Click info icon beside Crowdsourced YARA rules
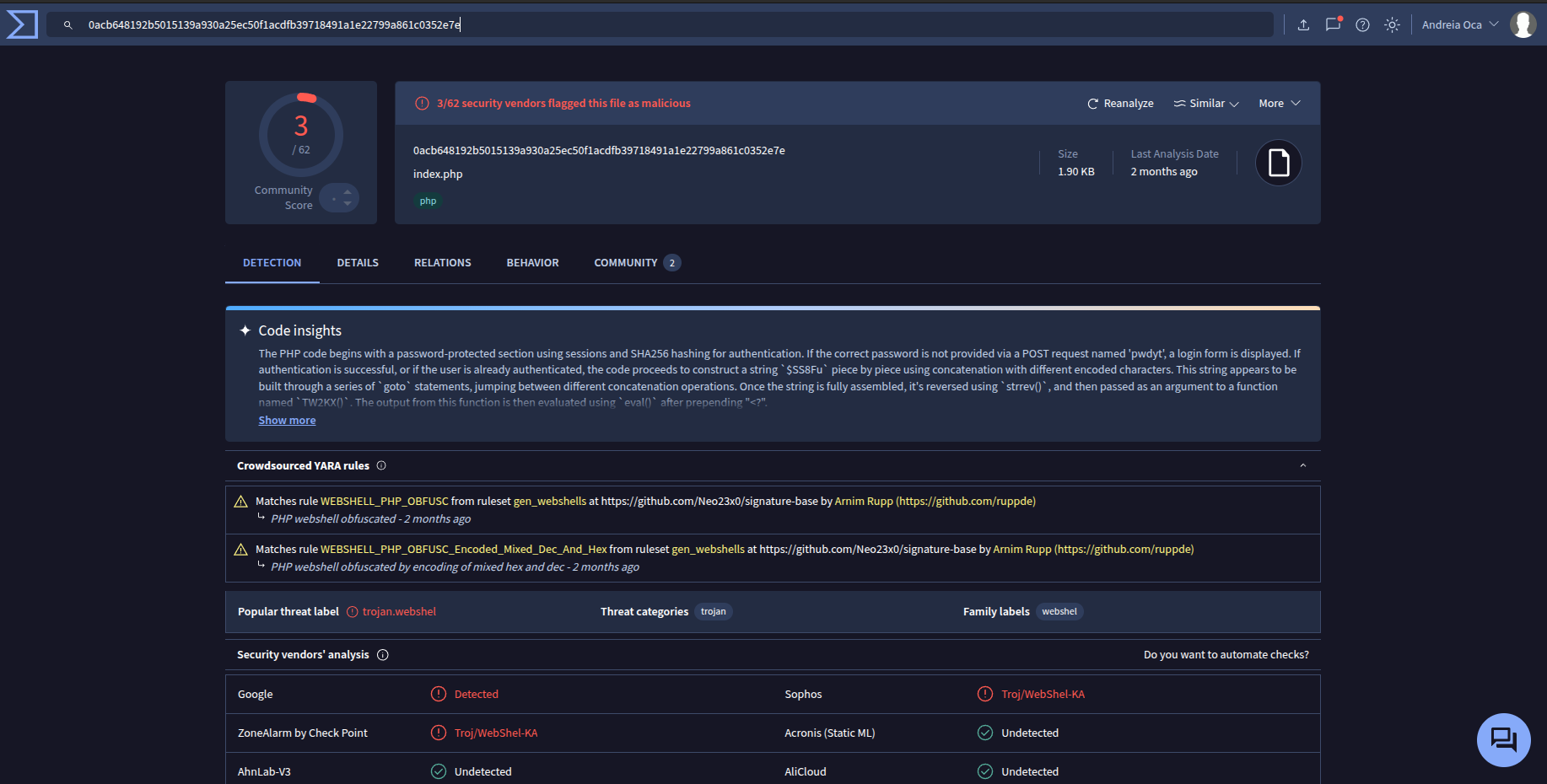 click(381, 465)
